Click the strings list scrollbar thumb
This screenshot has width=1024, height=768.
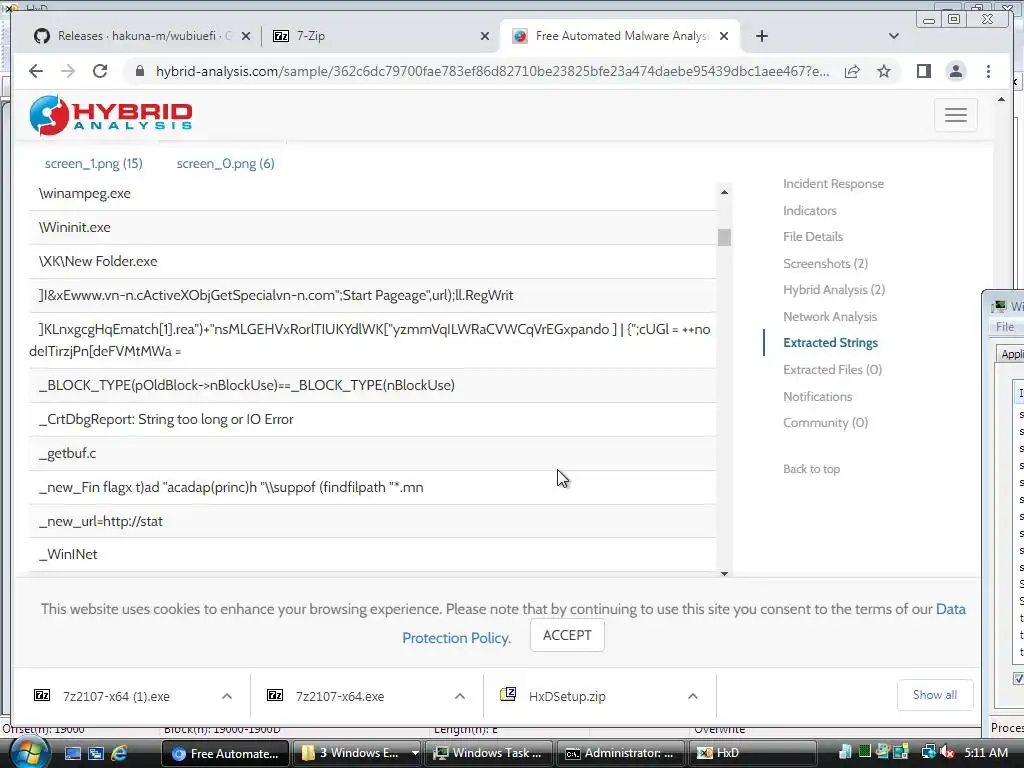point(724,237)
